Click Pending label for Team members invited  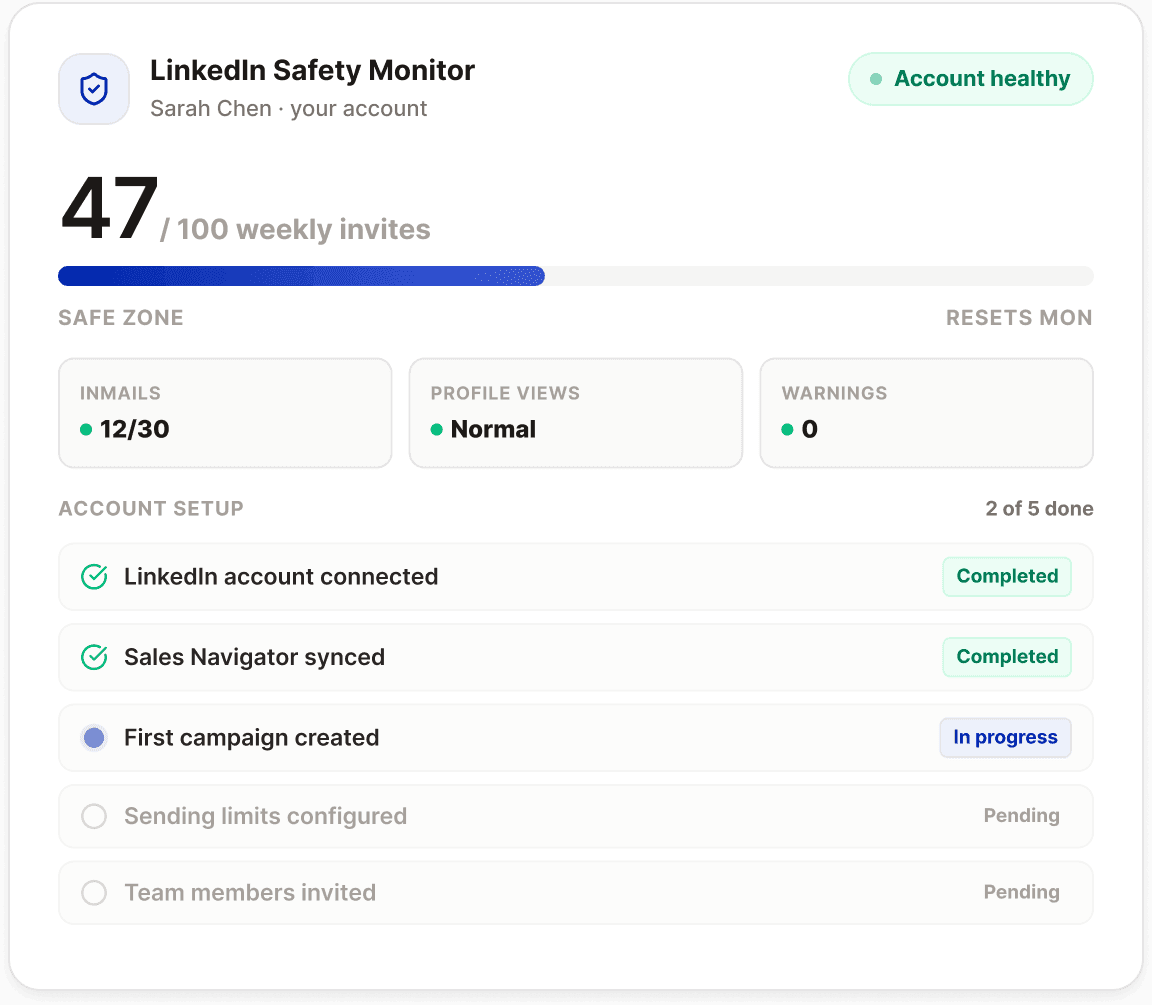pyautogui.click(x=1021, y=892)
